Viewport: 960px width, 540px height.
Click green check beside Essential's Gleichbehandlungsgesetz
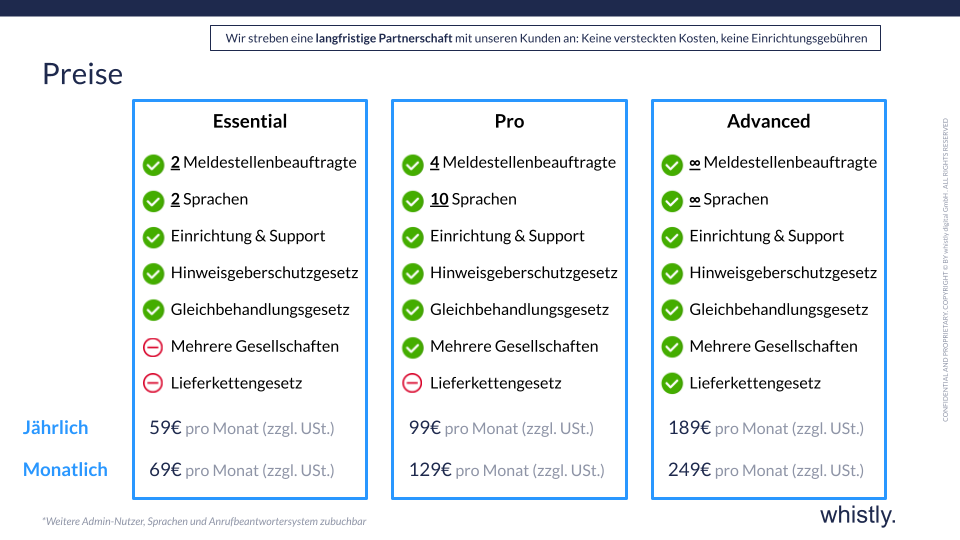point(153,310)
